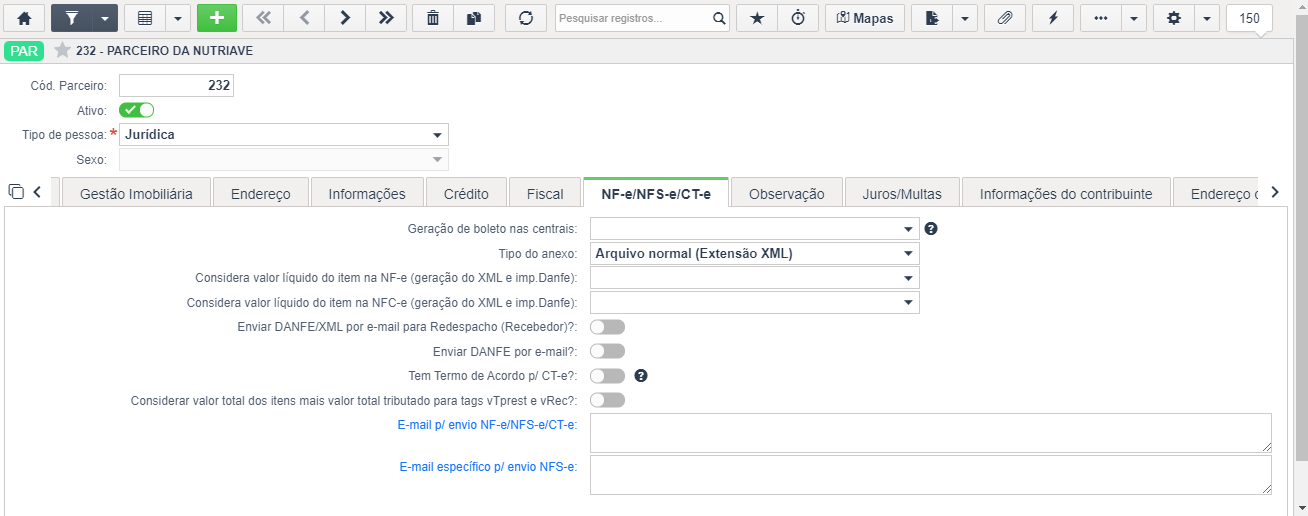Open Informações do contribuinte tab

(1066, 194)
